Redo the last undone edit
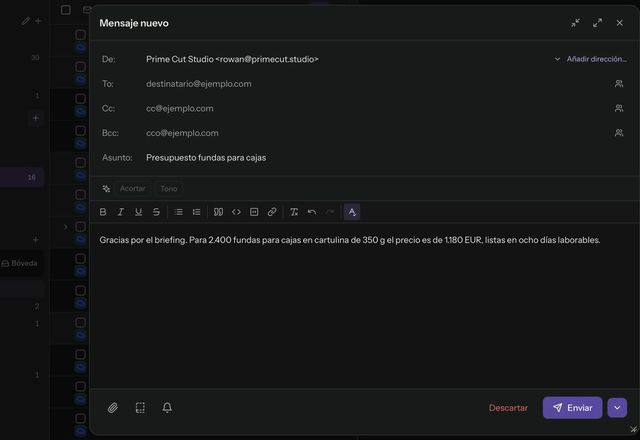640x440 pixels. [x=330, y=212]
